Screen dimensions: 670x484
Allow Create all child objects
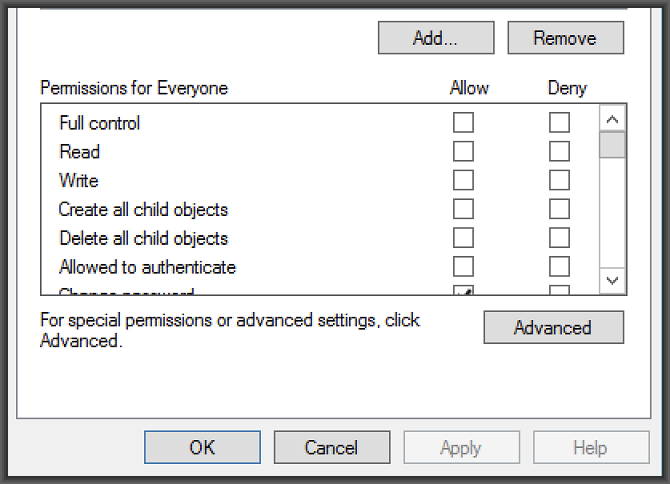coord(463,209)
